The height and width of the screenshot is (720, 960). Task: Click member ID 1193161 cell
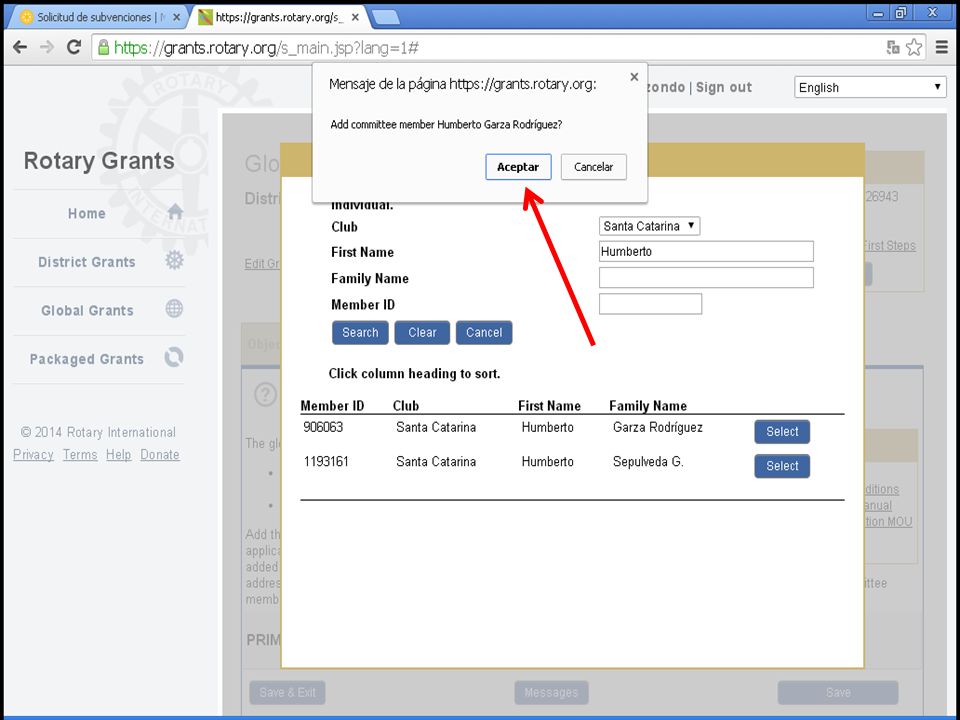(x=326, y=461)
